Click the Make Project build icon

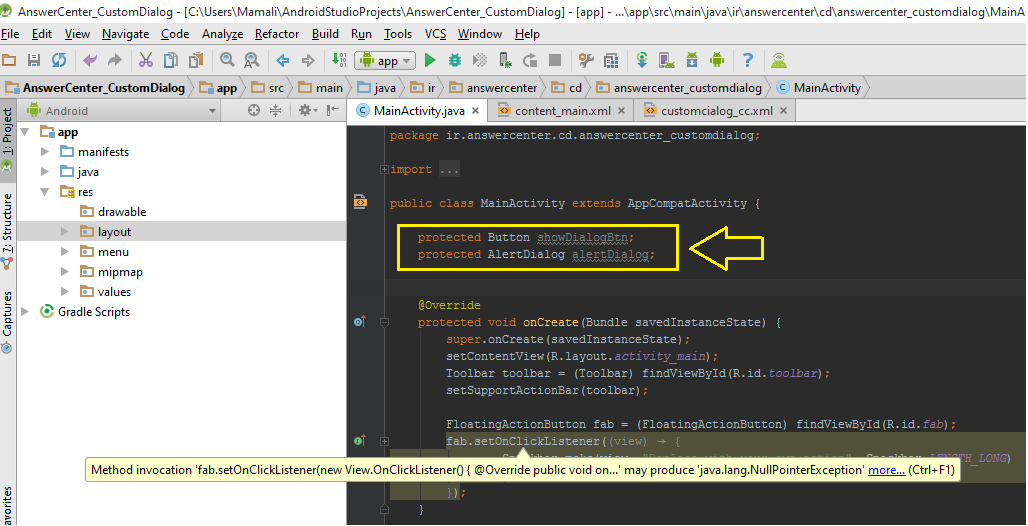pyautogui.click(x=337, y=61)
